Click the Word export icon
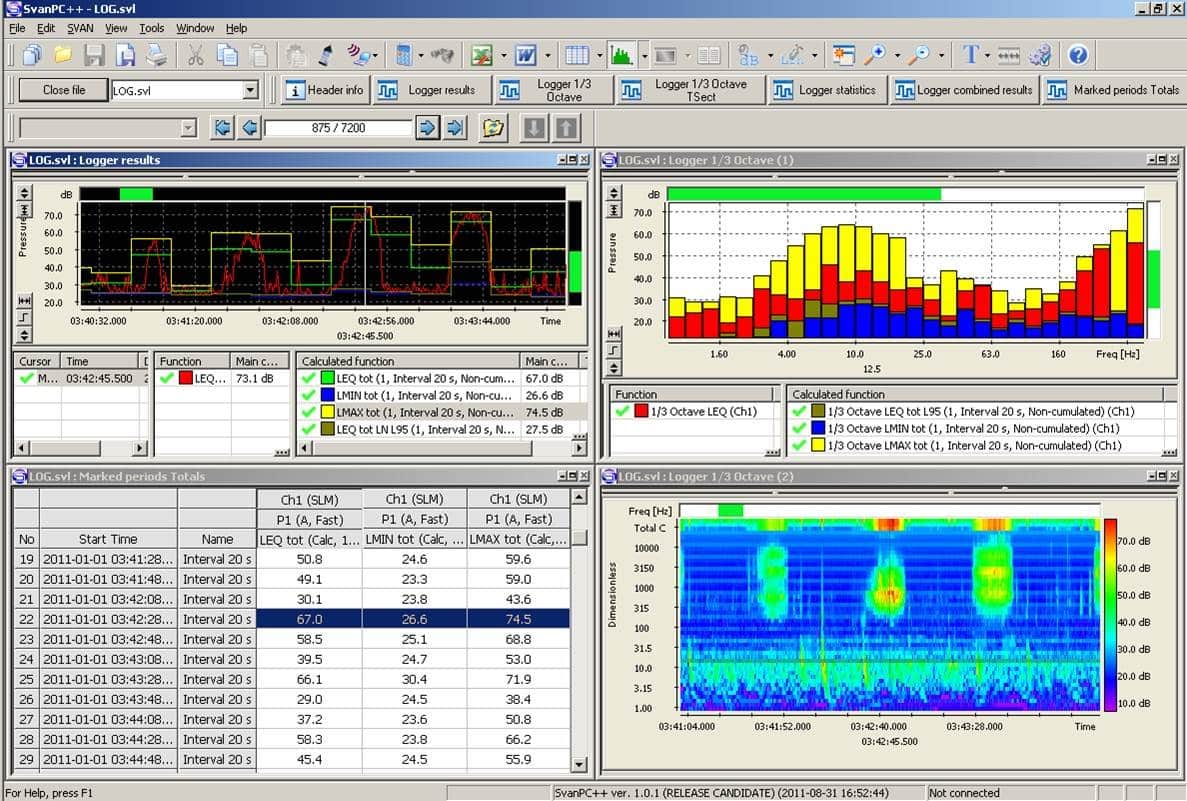This screenshot has height=801, width=1187. coord(527,55)
